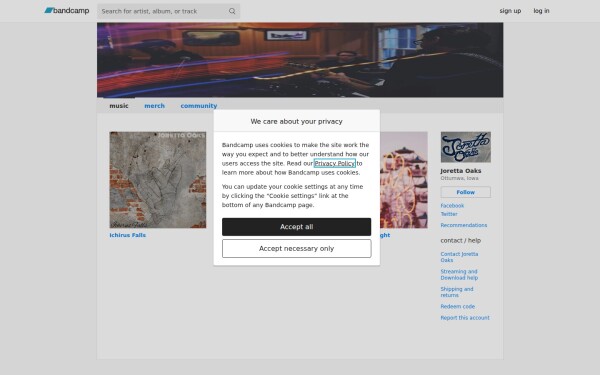Open the partially hidden carnival album cover
The image size is (600, 375).
(x=404, y=180)
